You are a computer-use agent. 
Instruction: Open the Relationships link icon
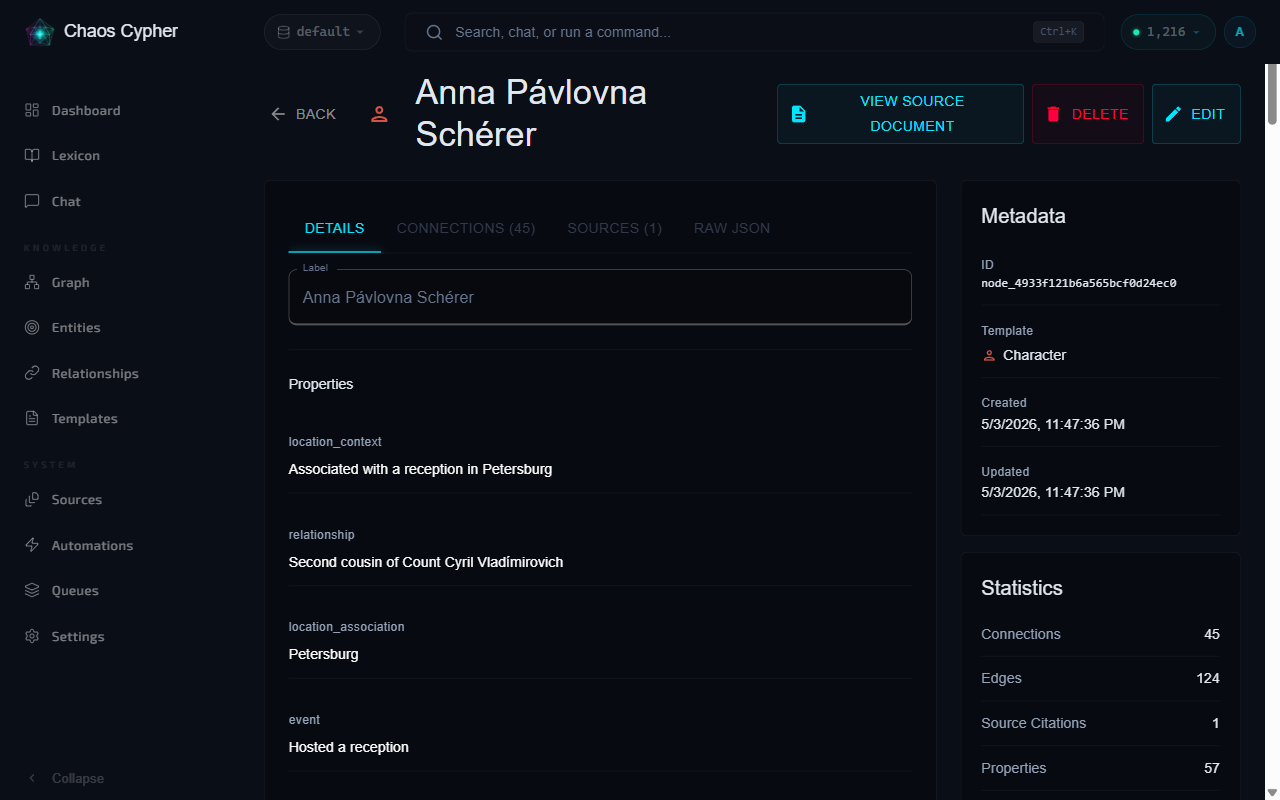pos(32,373)
